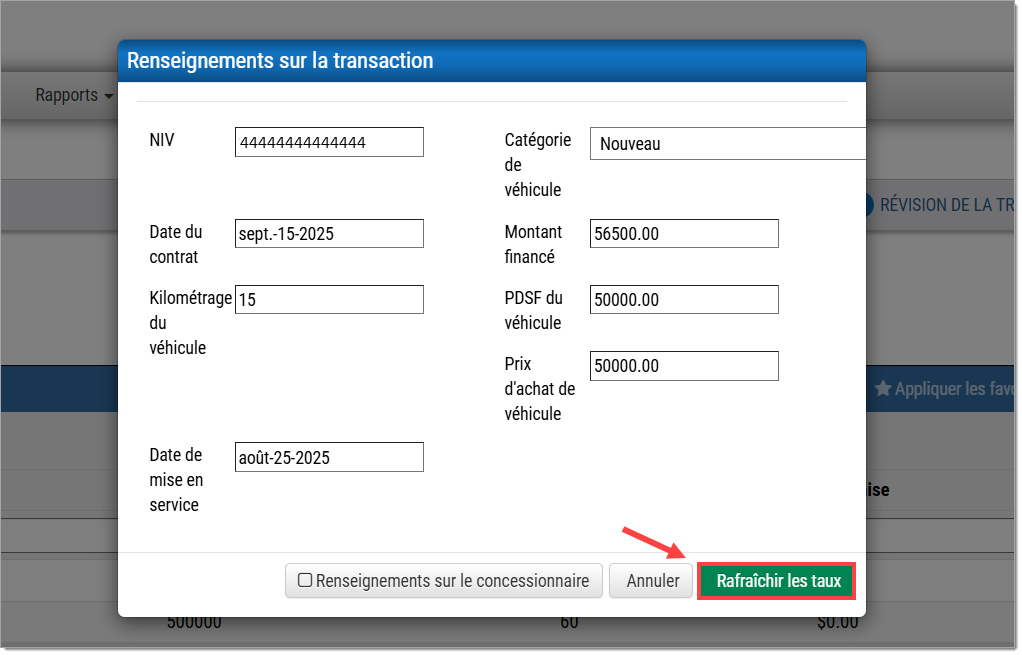Click the Appliquer les favoris text
Image resolution: width=1022 pixels, height=655 pixels.
[954, 389]
